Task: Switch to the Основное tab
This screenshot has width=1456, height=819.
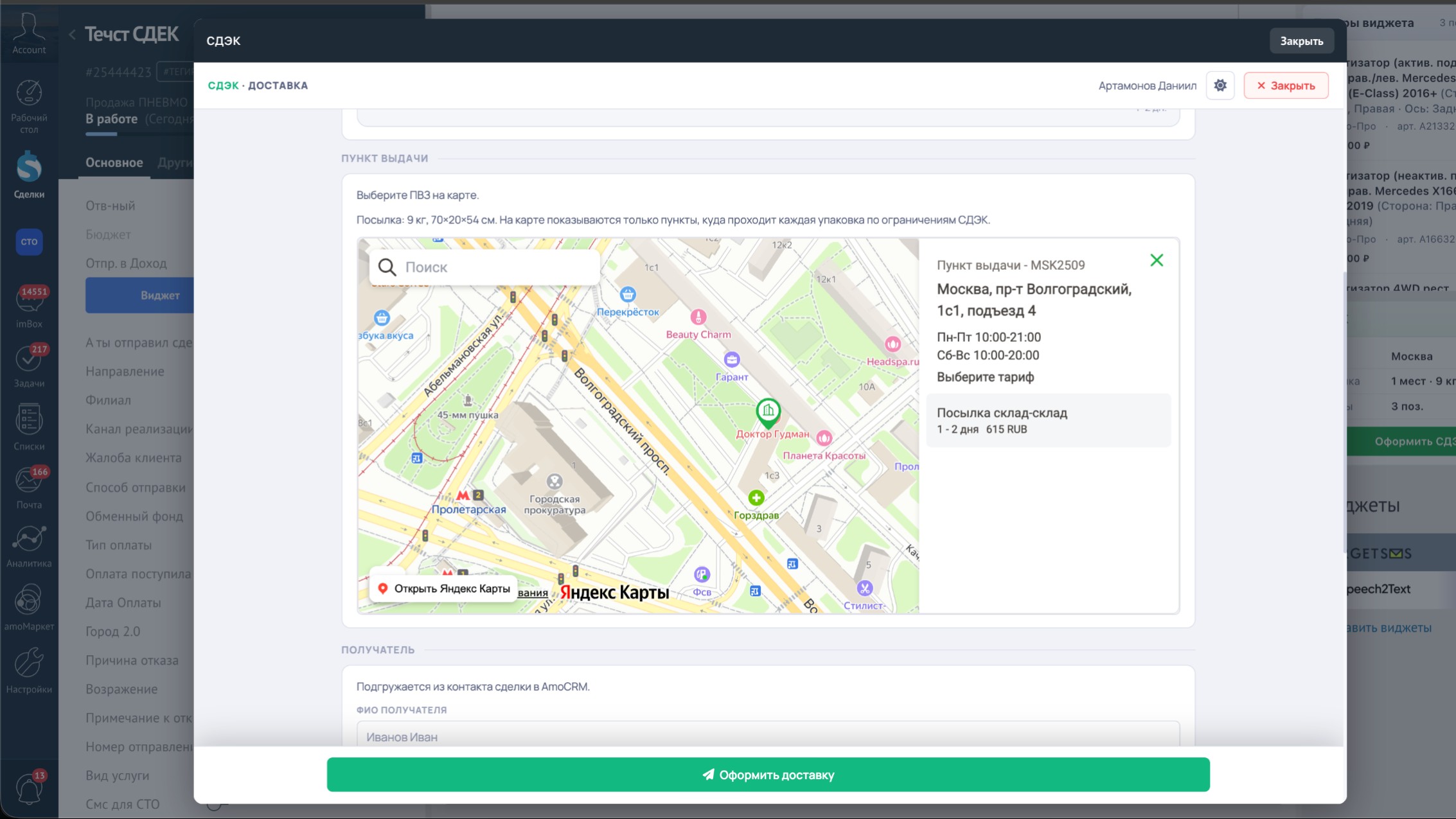Action: [x=114, y=163]
